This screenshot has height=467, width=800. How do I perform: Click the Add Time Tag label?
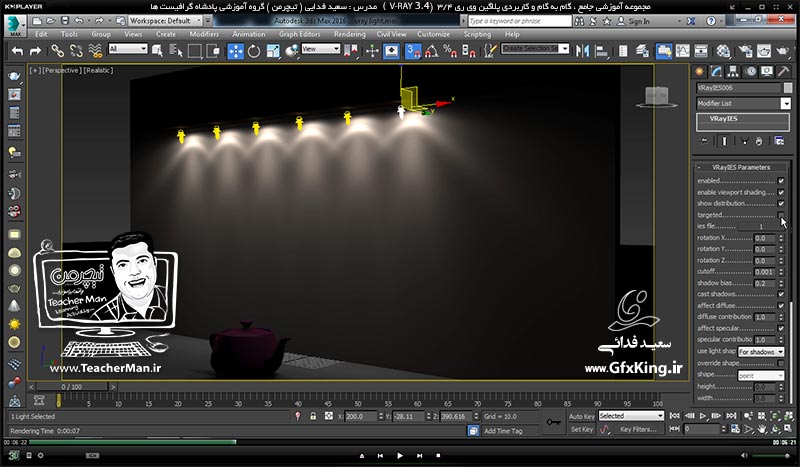(503, 431)
